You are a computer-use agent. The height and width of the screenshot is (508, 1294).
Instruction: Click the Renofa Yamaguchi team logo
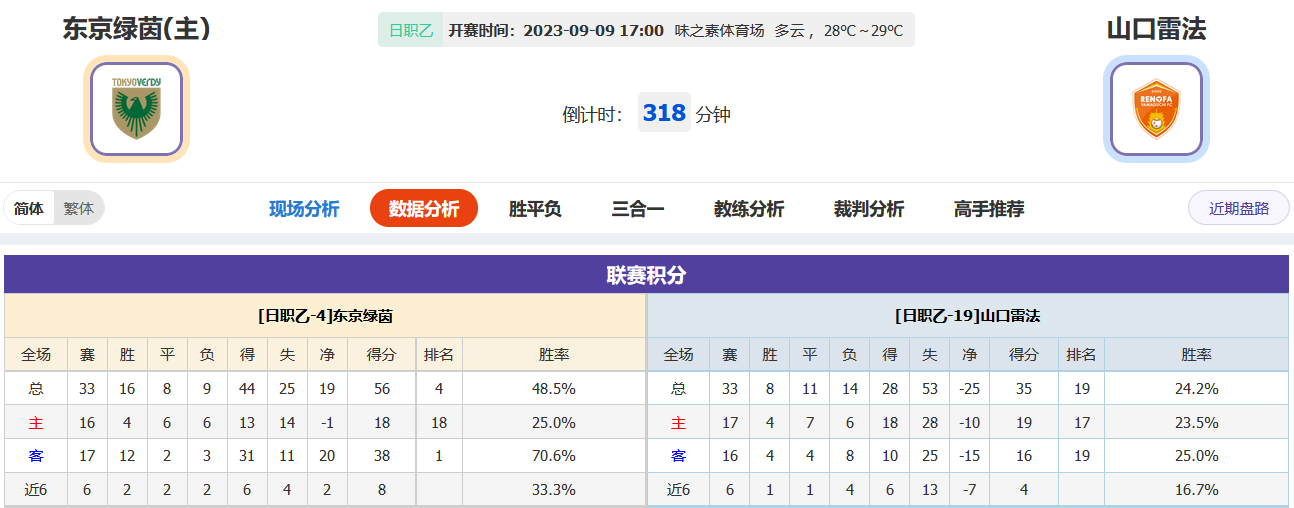click(x=1156, y=109)
